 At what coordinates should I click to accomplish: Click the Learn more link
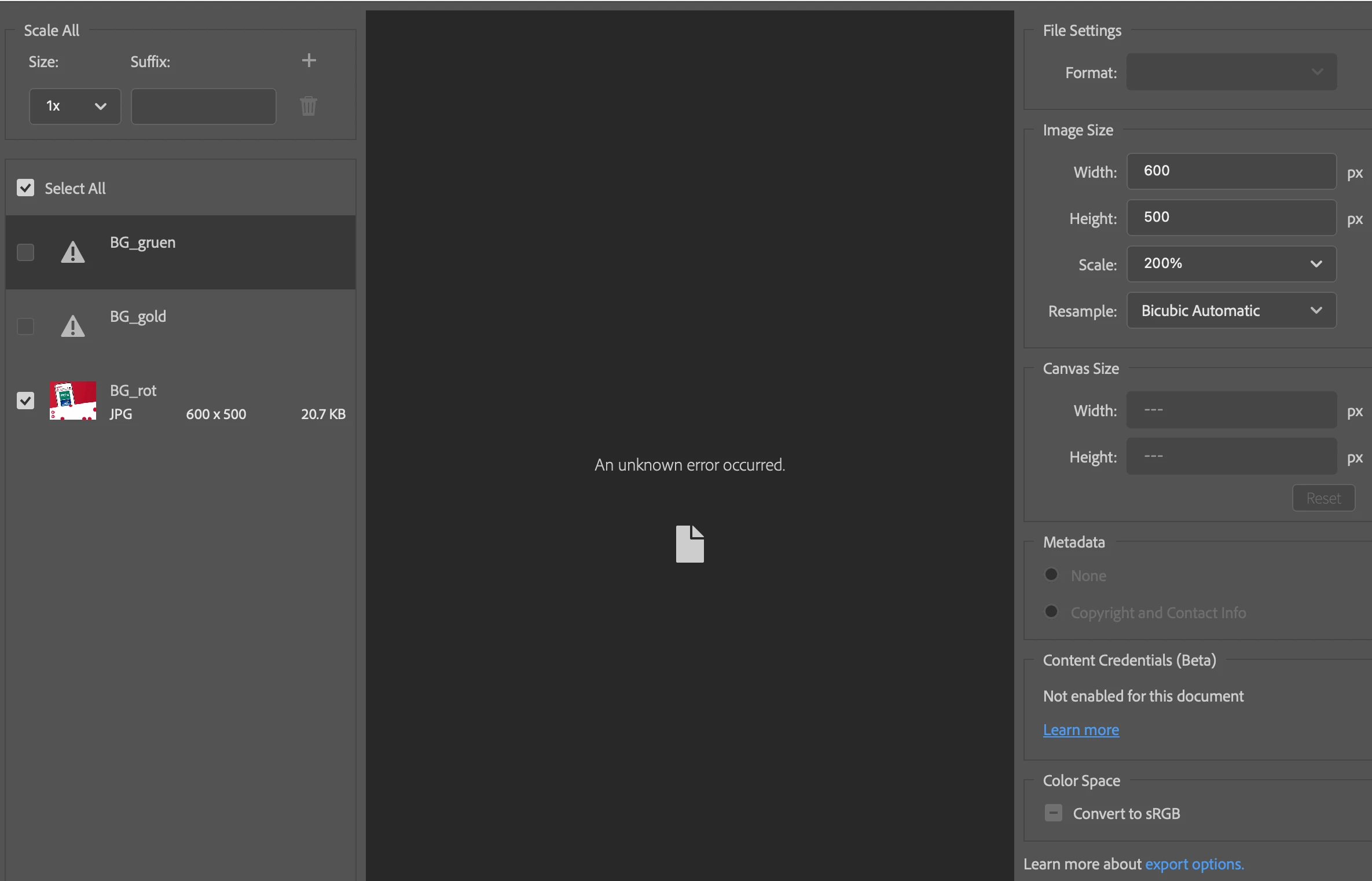(1081, 730)
